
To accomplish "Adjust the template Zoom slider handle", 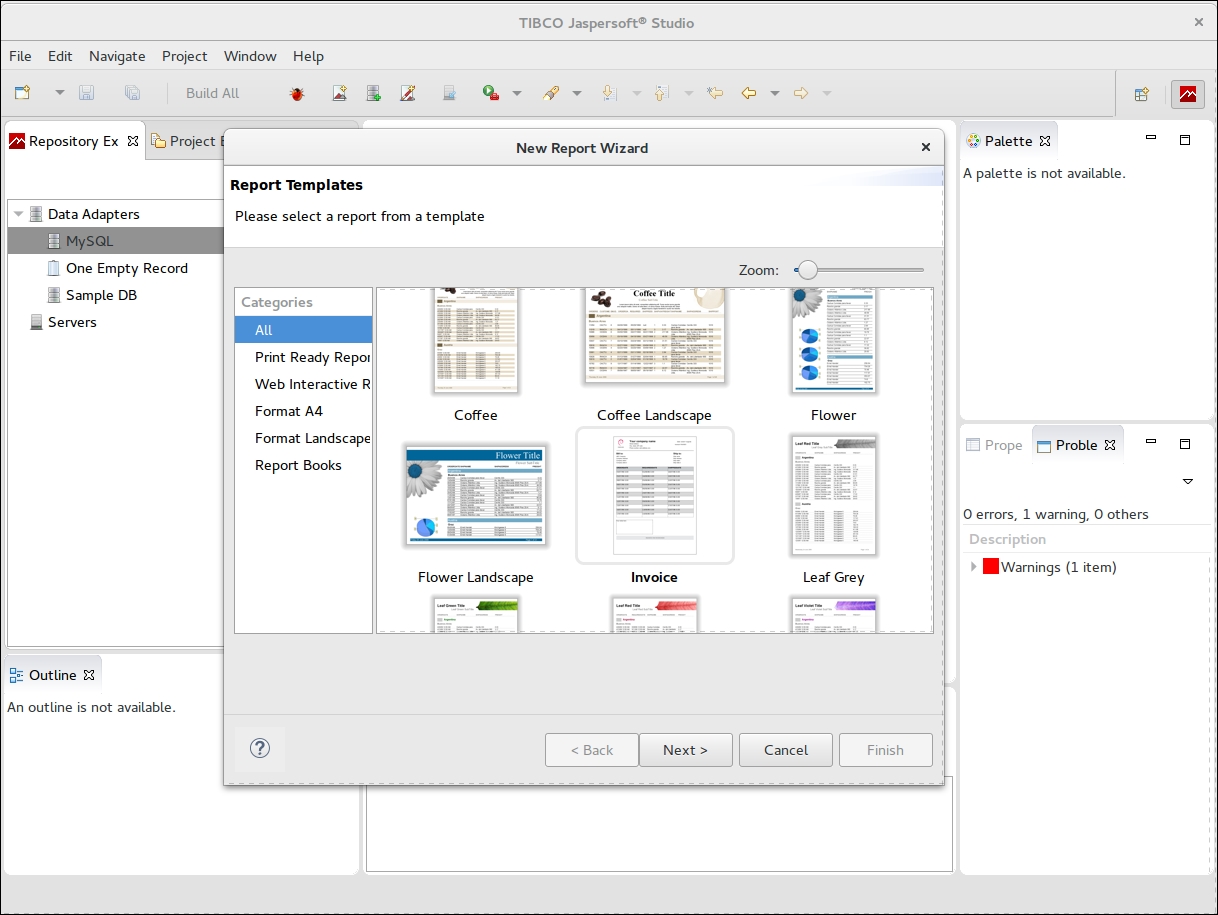I will (x=807, y=270).
